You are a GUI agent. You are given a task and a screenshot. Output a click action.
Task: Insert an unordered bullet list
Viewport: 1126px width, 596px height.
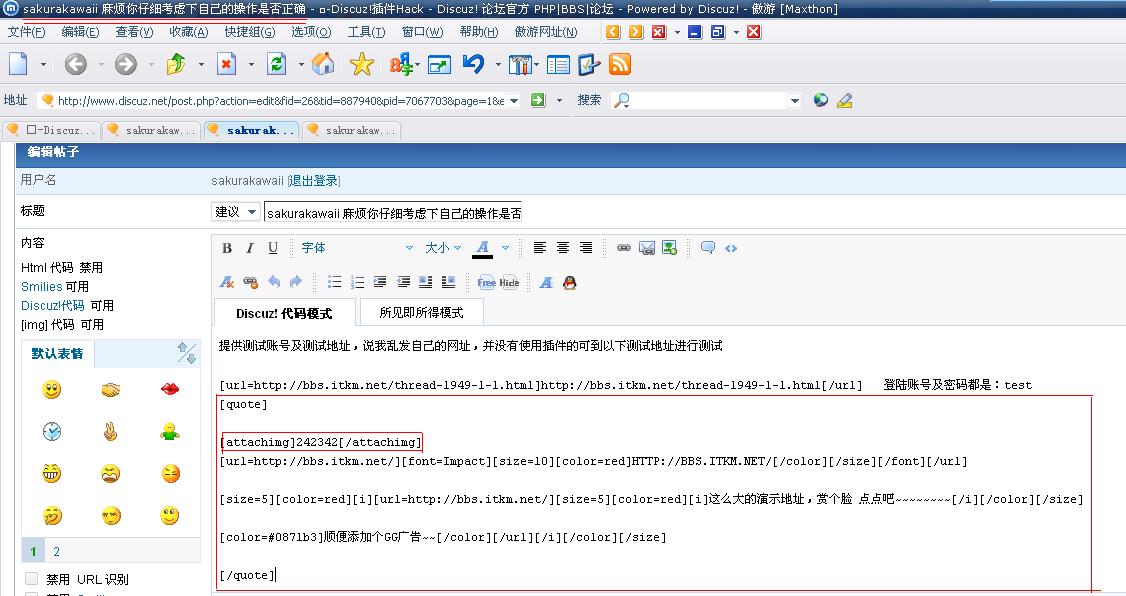click(x=335, y=282)
